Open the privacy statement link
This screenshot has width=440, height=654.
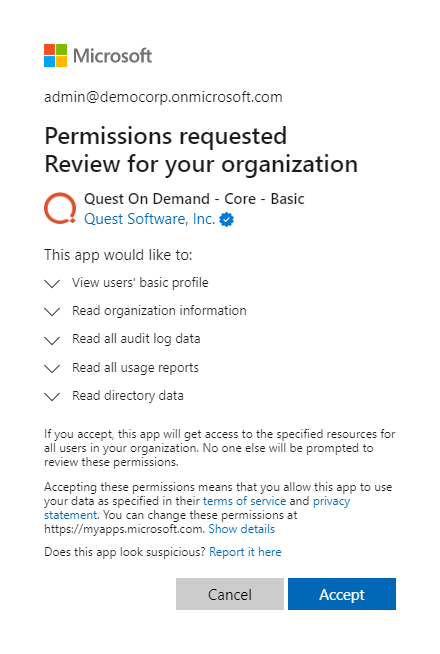[x=197, y=508]
